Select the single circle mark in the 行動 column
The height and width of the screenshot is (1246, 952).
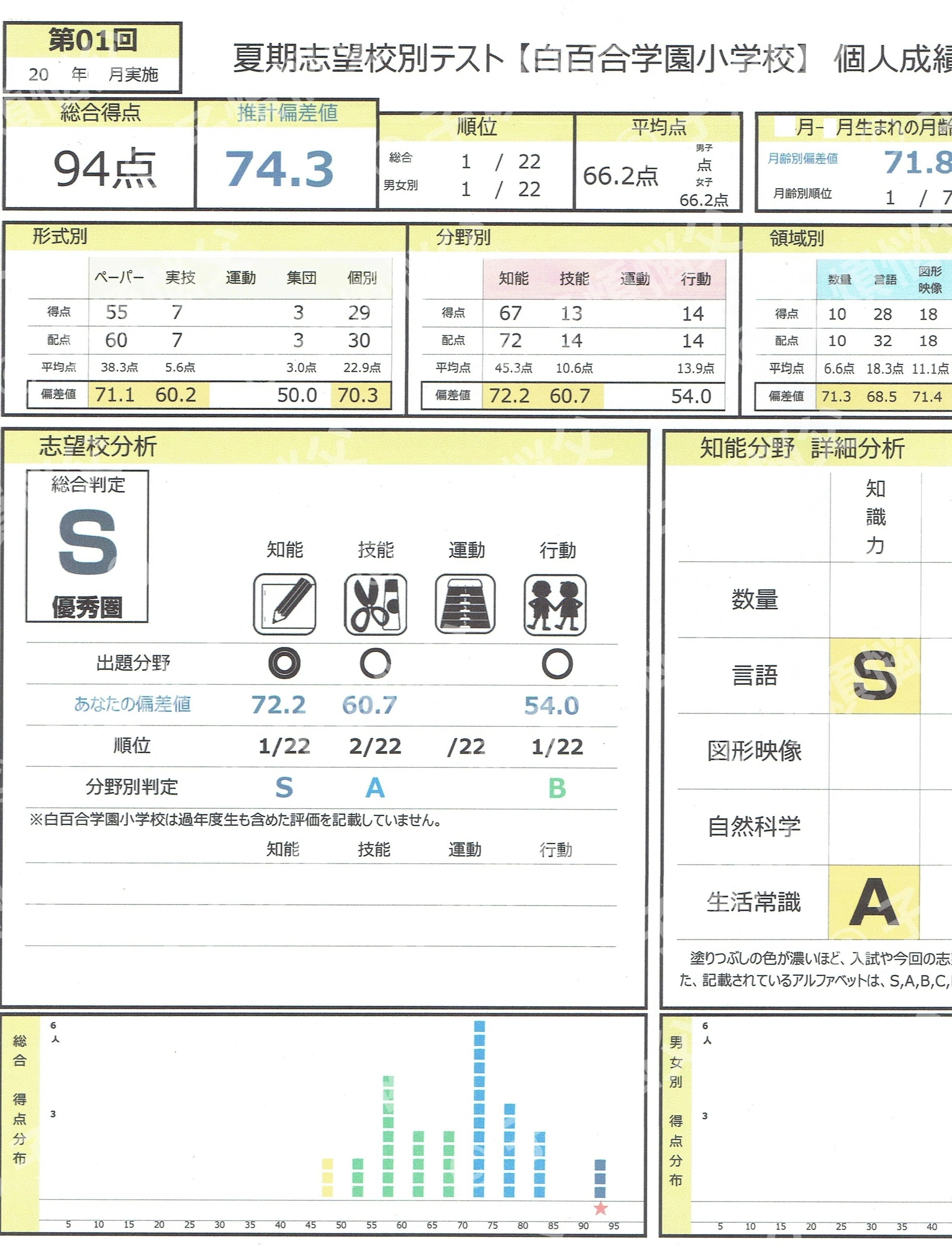tap(557, 664)
